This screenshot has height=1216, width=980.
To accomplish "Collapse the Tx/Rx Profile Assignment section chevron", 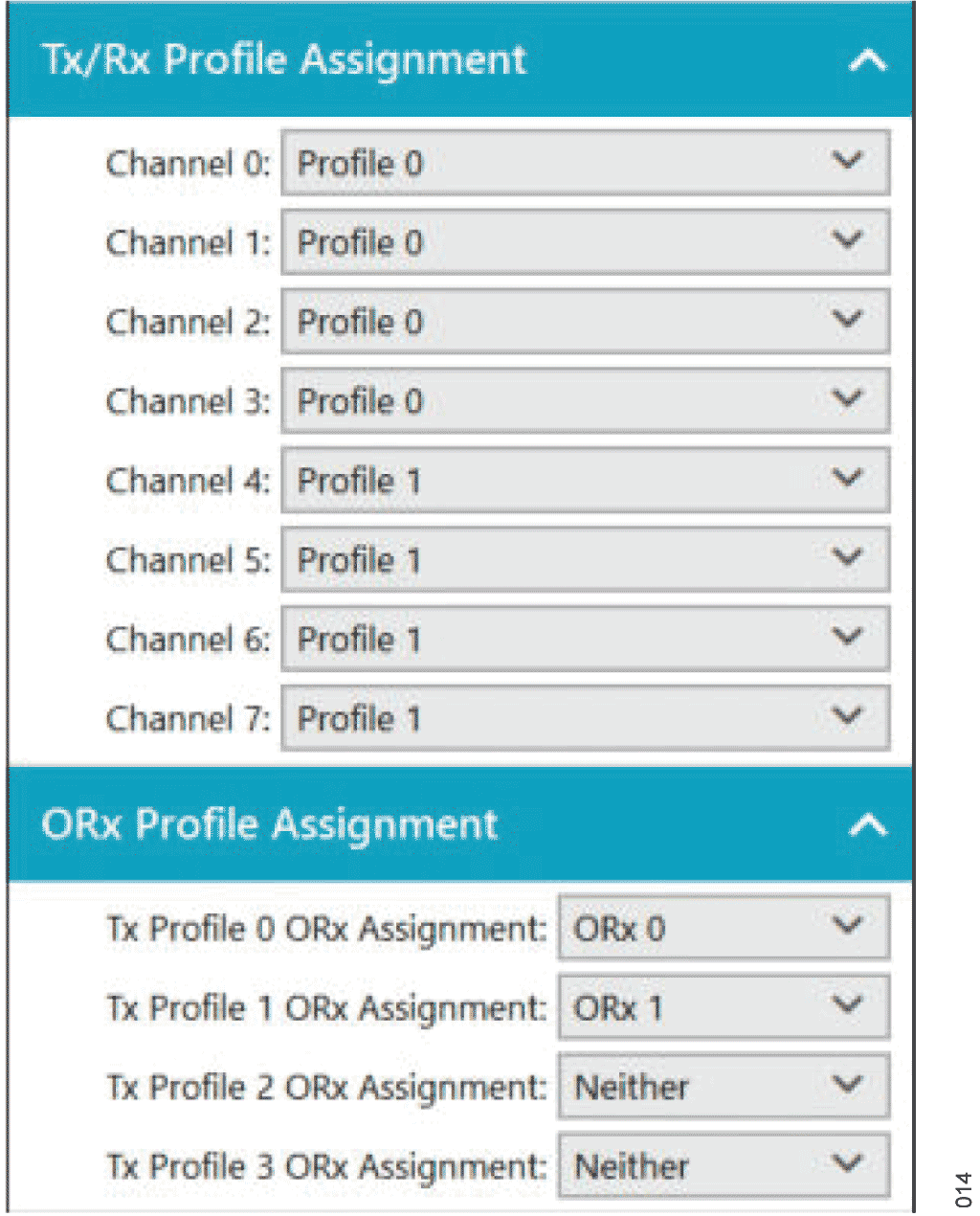I will (867, 61).
